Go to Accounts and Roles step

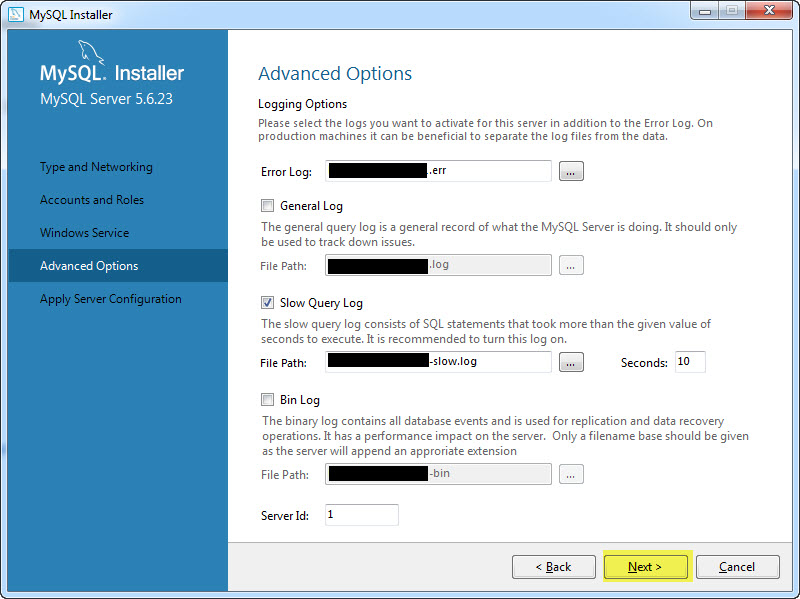(x=92, y=199)
